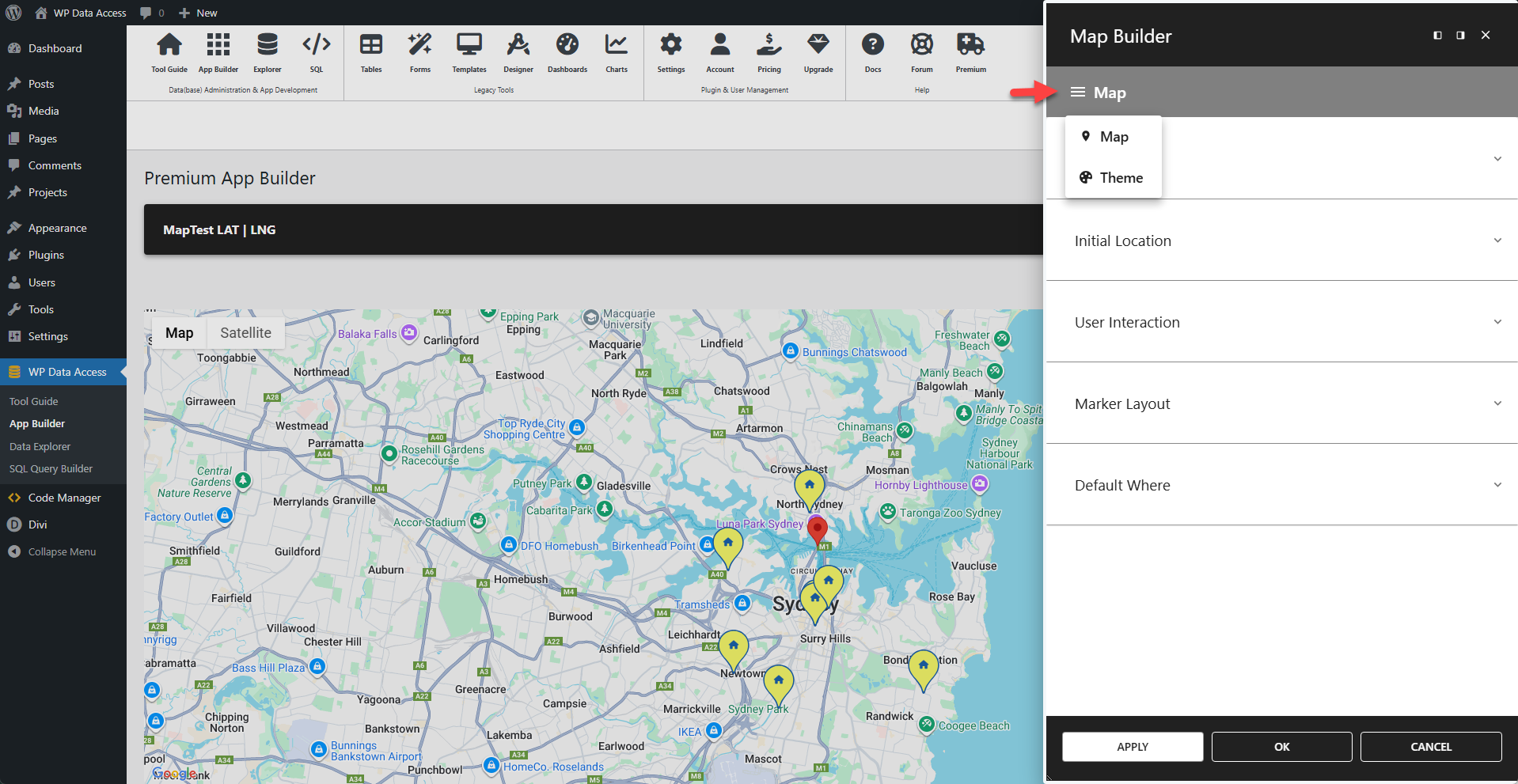Click the red marker near Luna Park Sydney
The height and width of the screenshot is (784, 1518).
818,528
